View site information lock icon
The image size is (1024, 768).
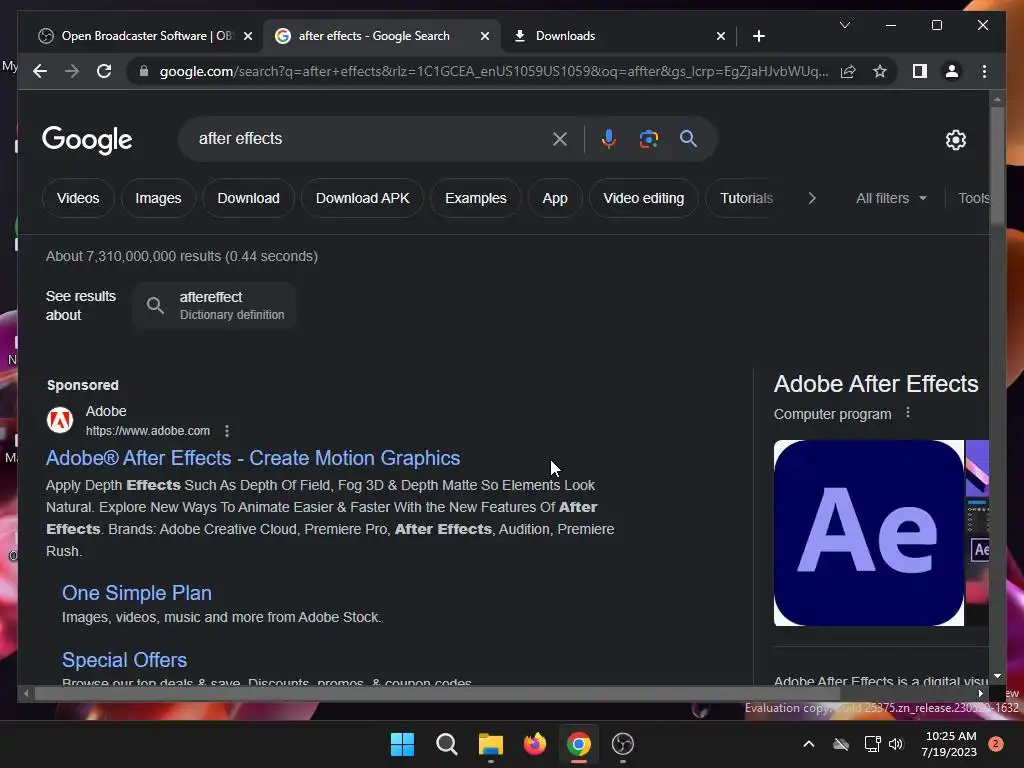144,71
